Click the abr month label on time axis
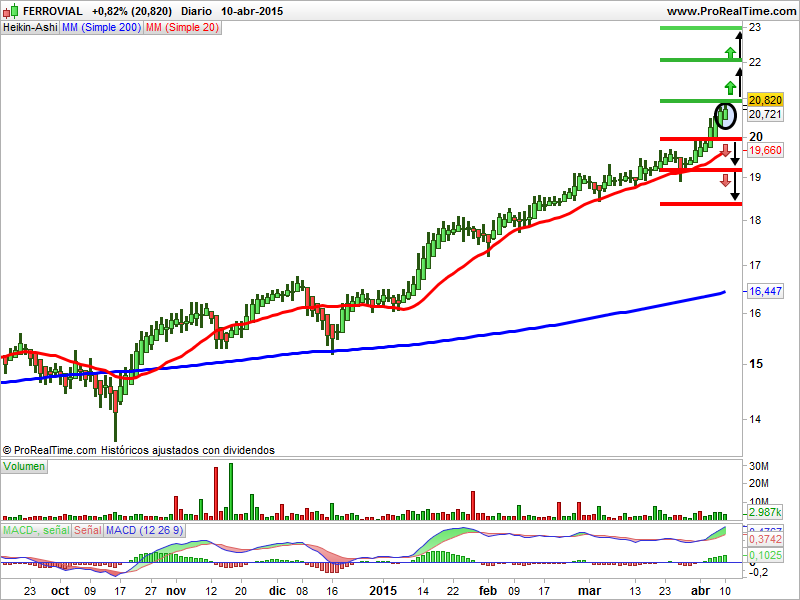 (x=700, y=591)
